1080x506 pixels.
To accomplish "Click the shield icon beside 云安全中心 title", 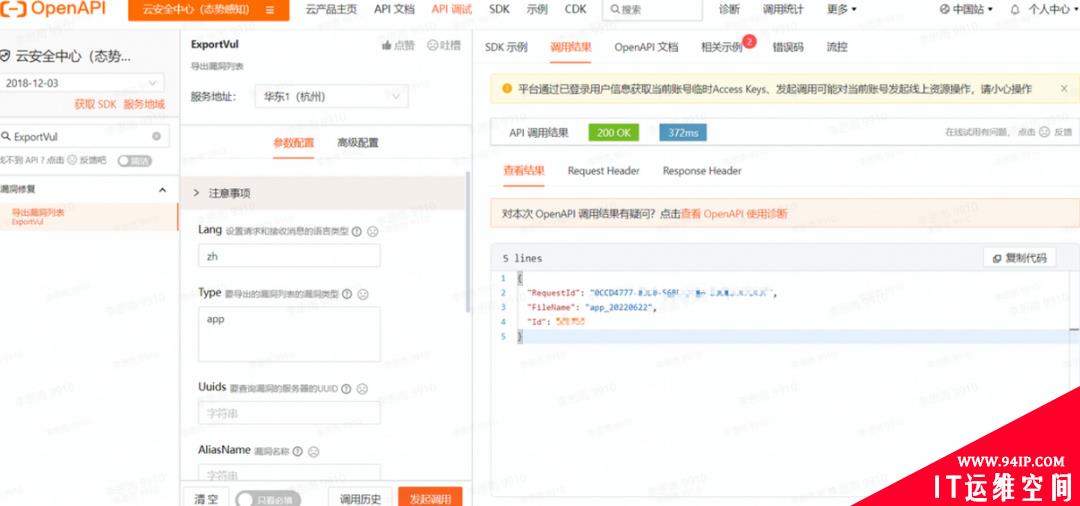I will (5, 56).
